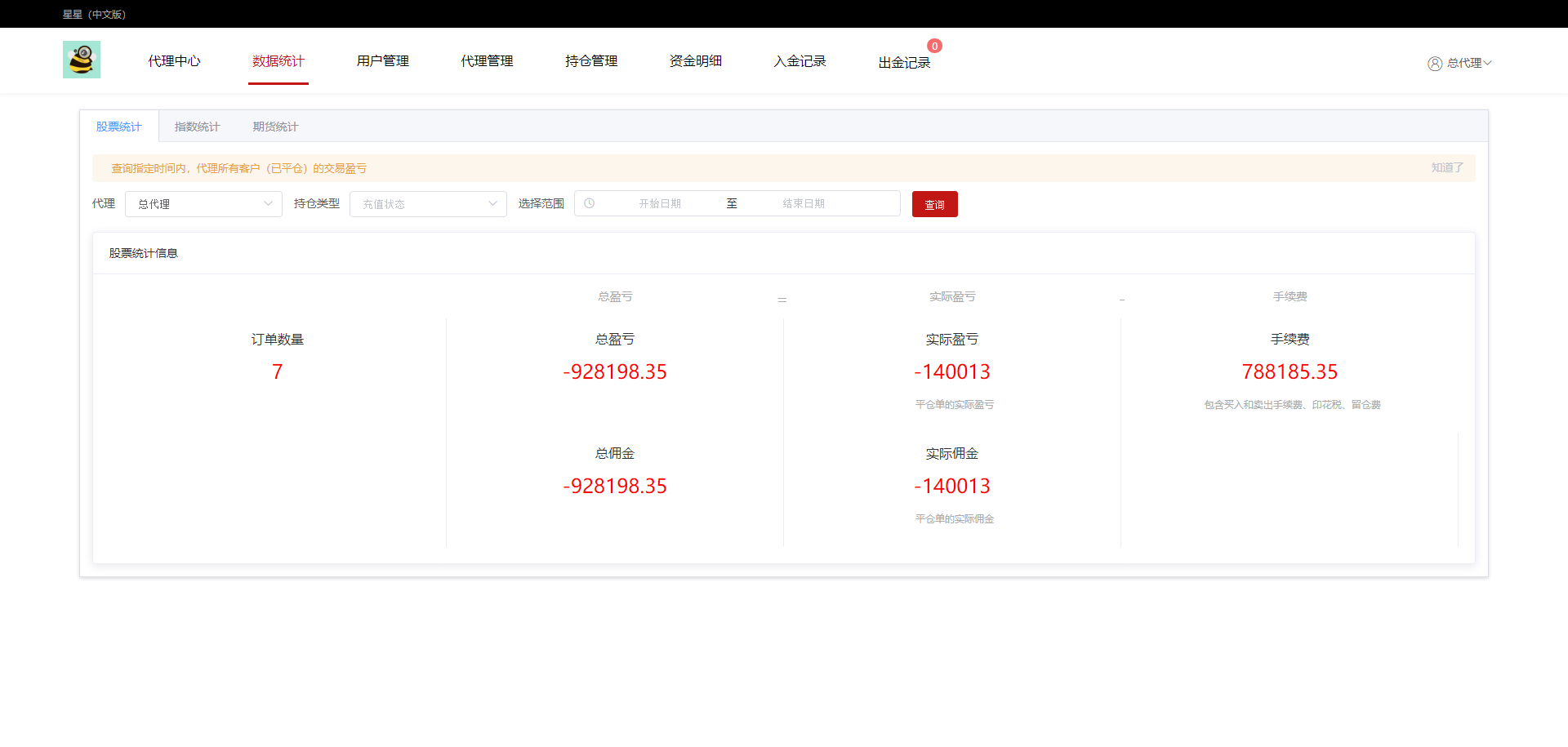1568x747 pixels.
Task: Switch to the 指数统计 tab
Action: pyautogui.click(x=197, y=126)
